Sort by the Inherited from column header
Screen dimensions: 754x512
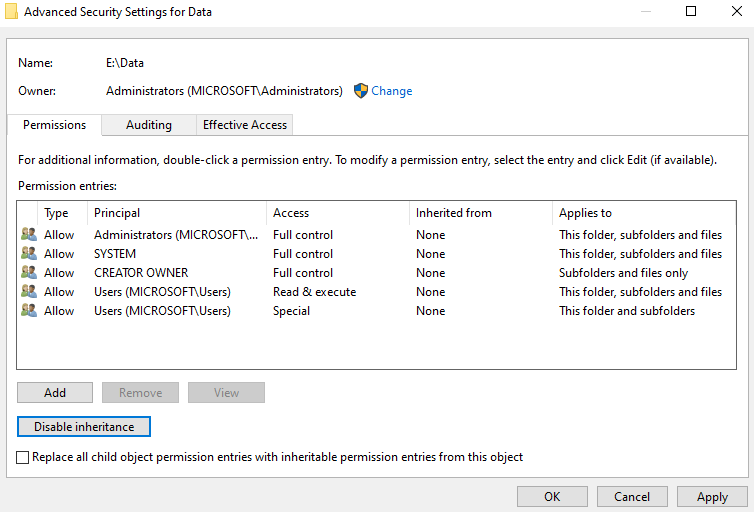tap(481, 213)
